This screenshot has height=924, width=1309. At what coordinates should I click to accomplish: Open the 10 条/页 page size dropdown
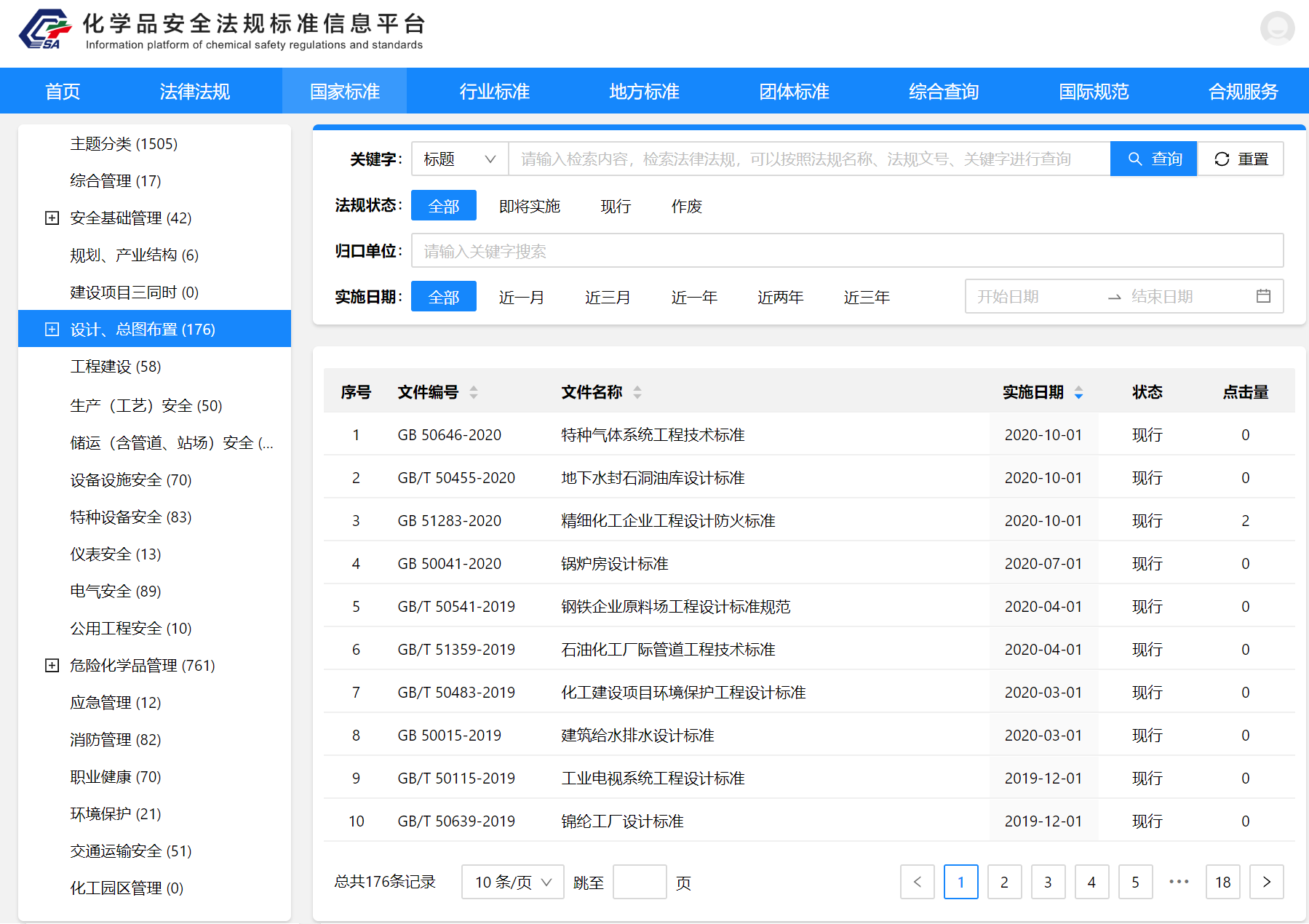pyautogui.click(x=512, y=883)
